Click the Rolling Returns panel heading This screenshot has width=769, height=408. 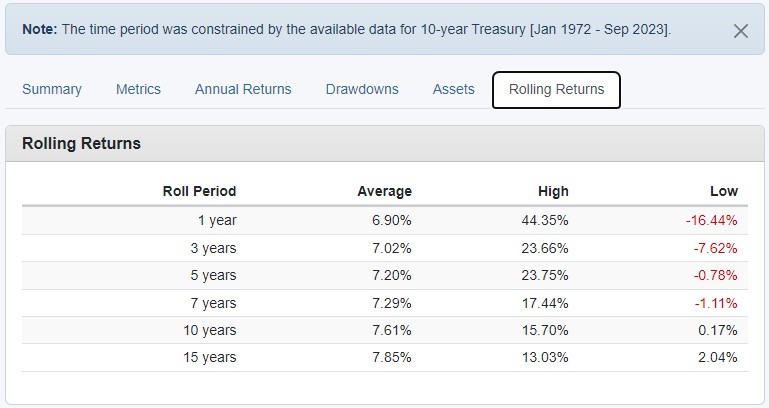[x=81, y=144]
